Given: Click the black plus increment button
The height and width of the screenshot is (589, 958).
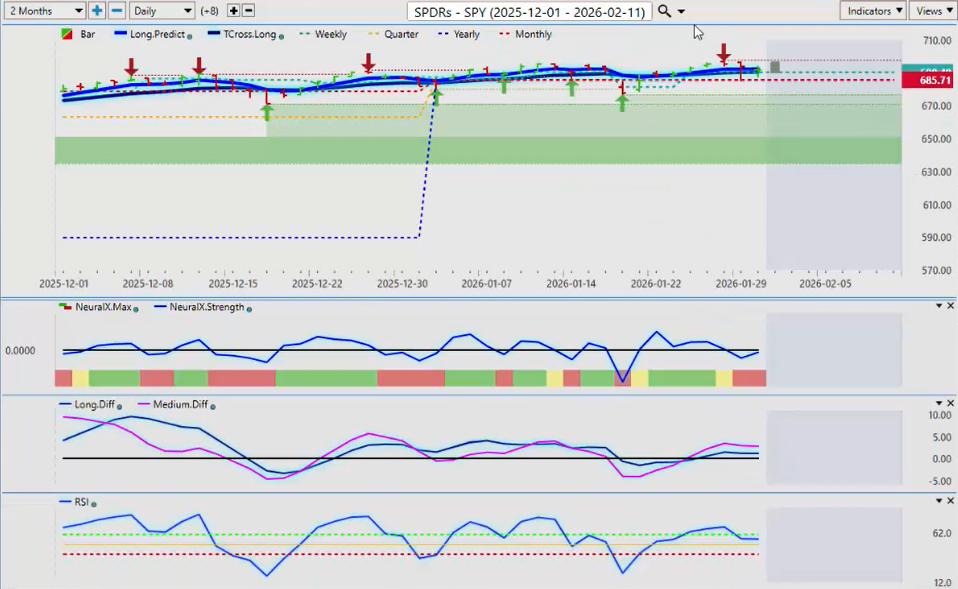Looking at the screenshot, I should coord(233,10).
